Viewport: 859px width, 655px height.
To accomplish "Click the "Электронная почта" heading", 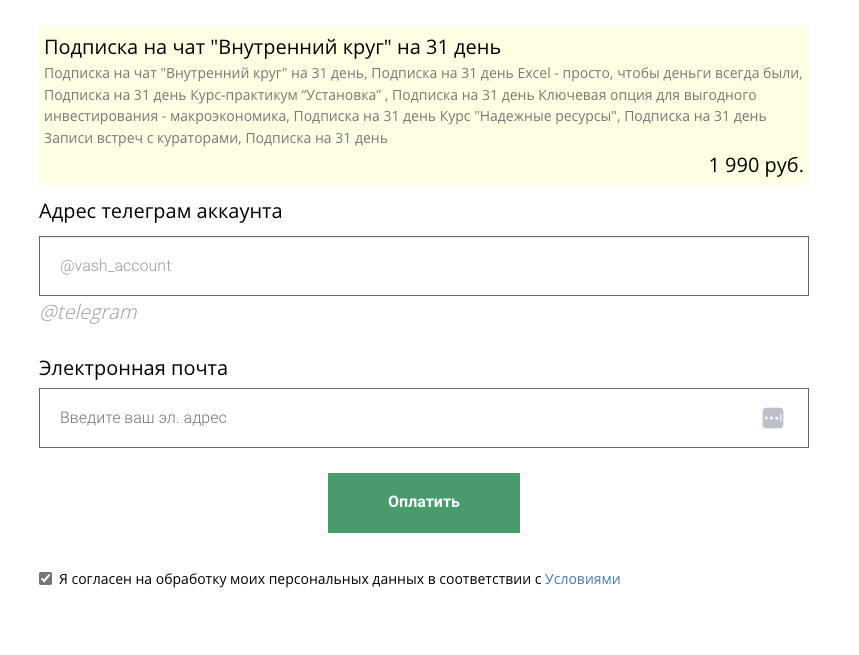I will pyautogui.click(x=133, y=368).
